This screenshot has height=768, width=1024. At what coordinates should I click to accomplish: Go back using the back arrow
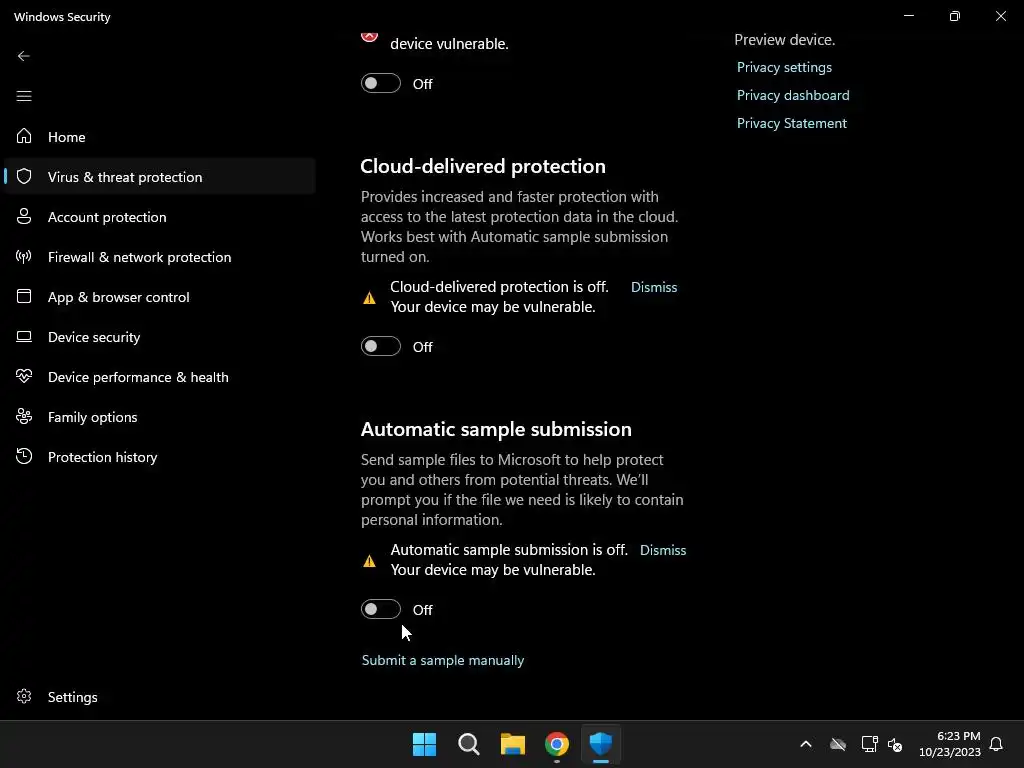click(24, 56)
